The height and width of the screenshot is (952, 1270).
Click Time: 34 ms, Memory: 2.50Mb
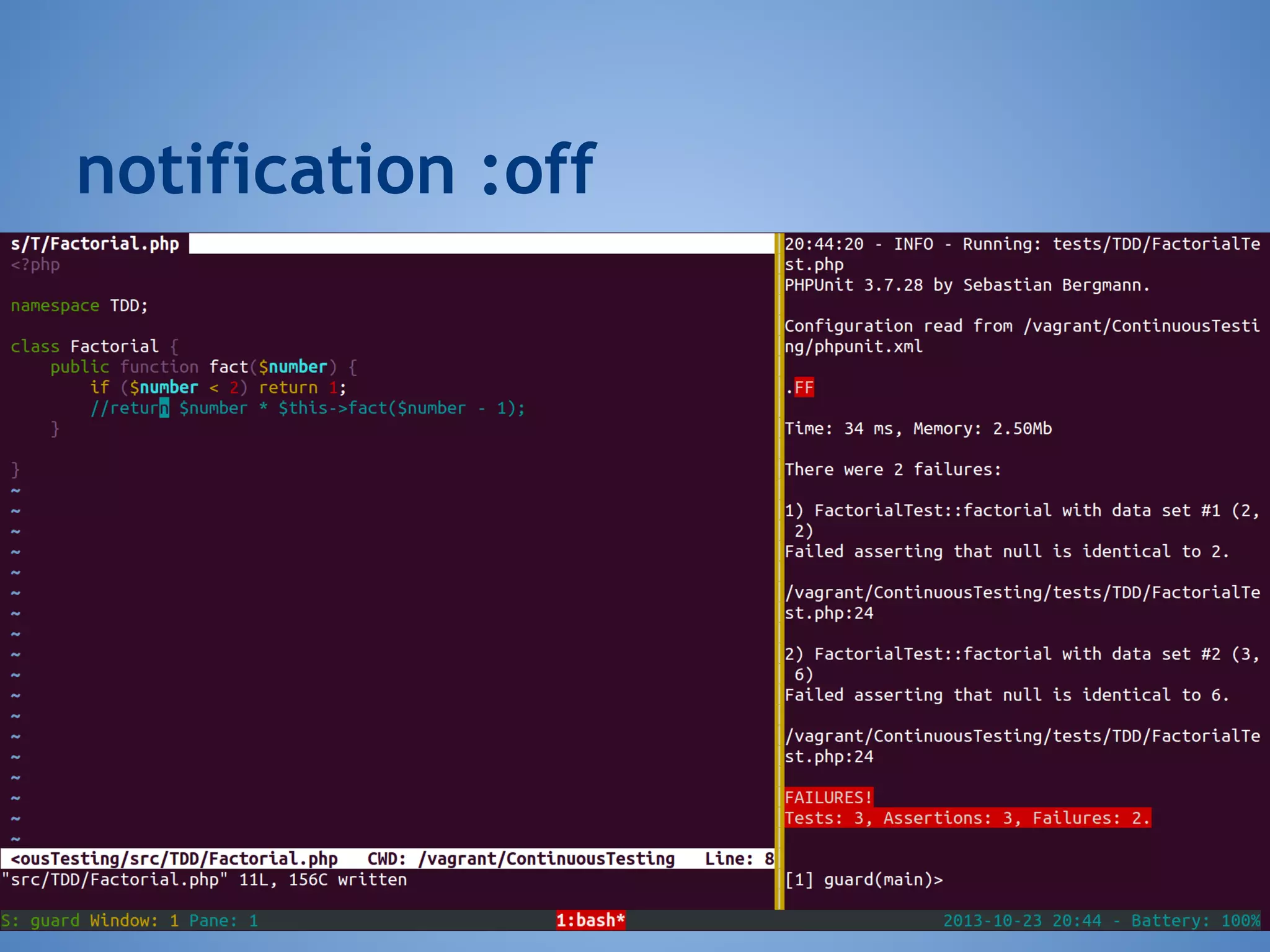[918, 428]
